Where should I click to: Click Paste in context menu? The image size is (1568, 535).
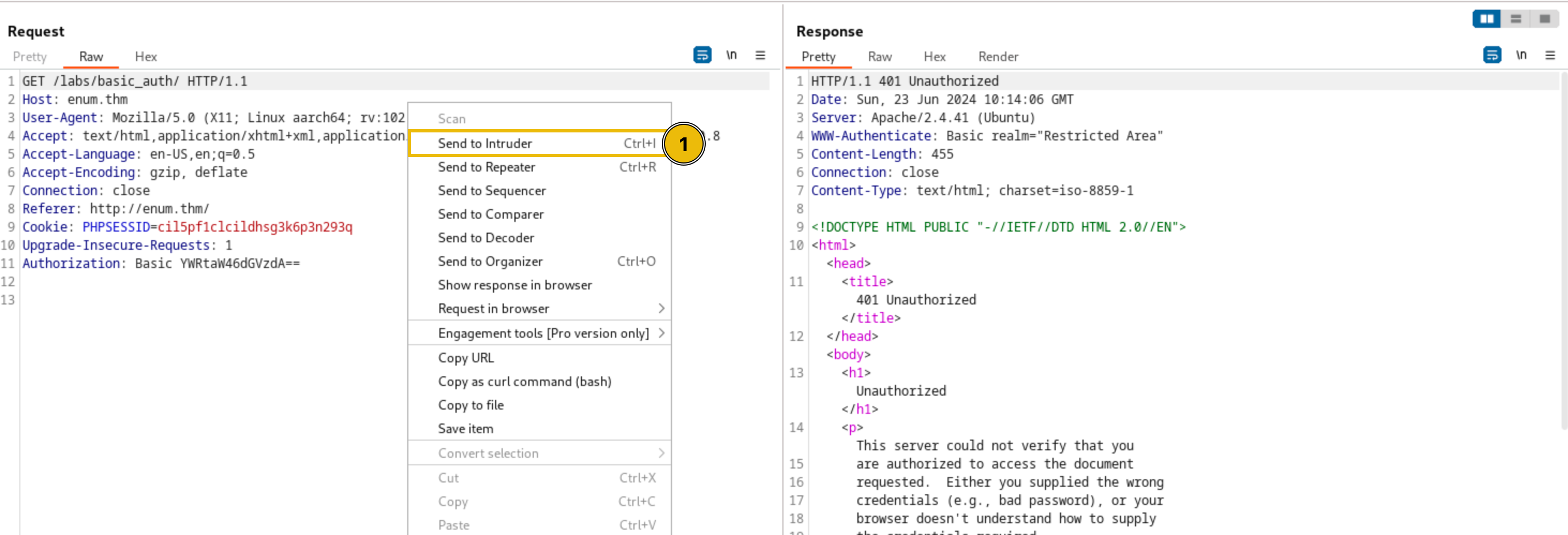(539, 525)
